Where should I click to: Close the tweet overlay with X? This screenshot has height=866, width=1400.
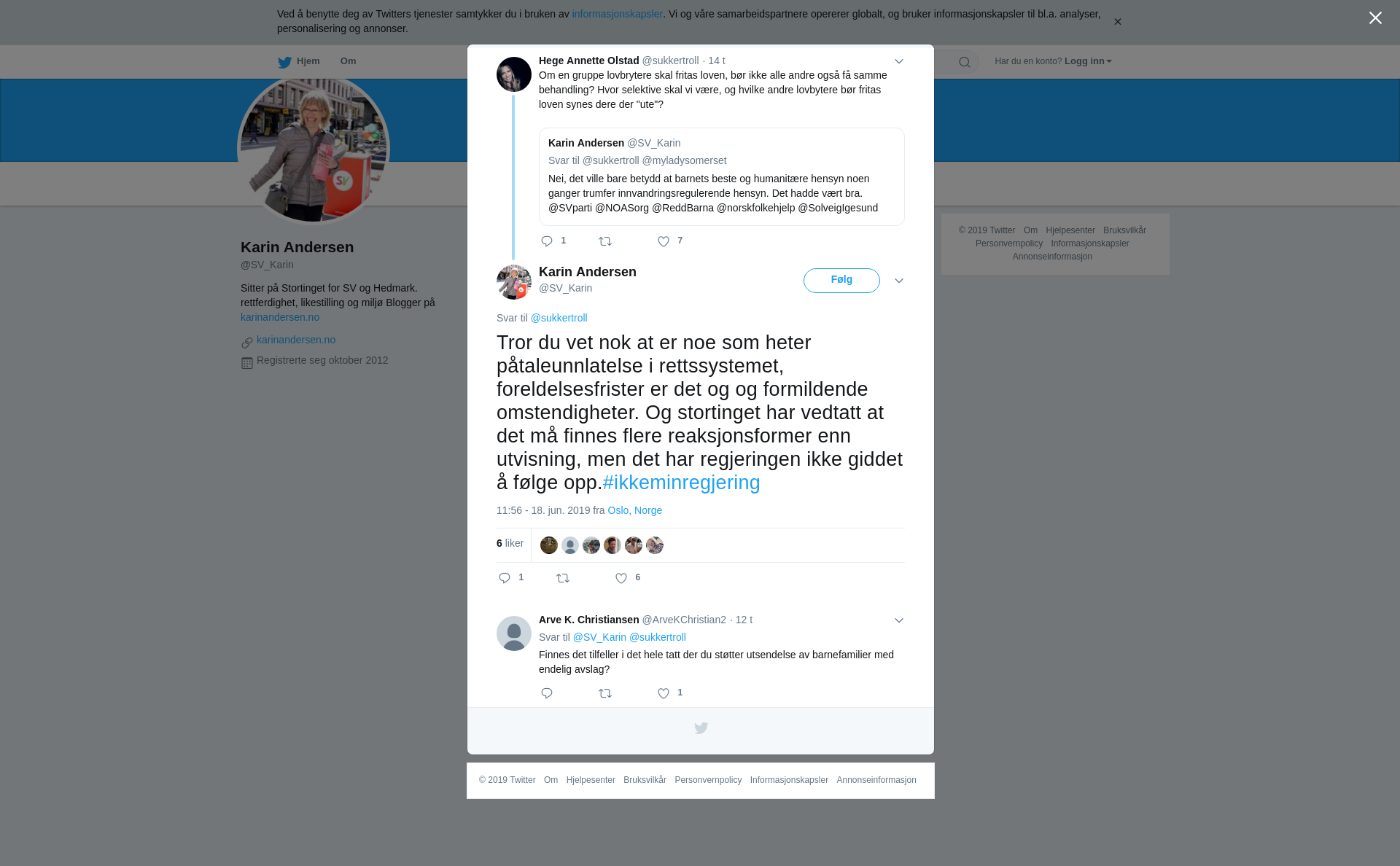pyautogui.click(x=1375, y=18)
